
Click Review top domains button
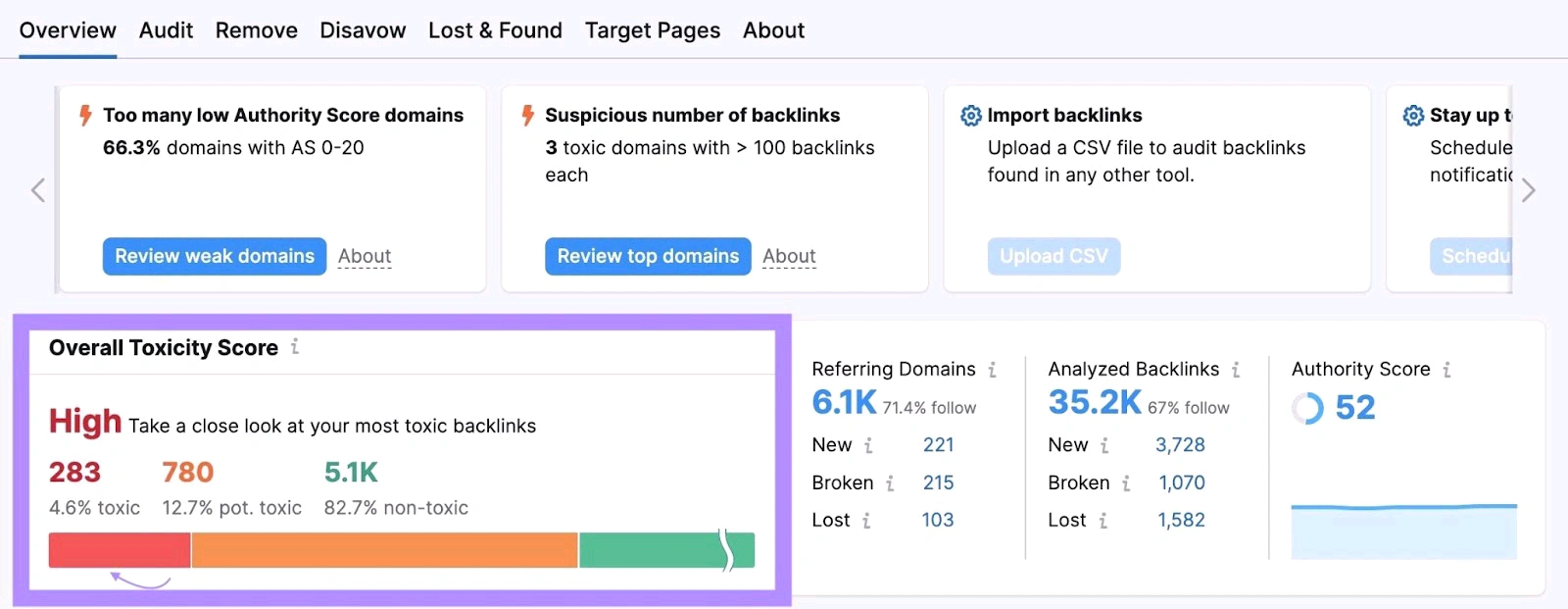pos(648,256)
